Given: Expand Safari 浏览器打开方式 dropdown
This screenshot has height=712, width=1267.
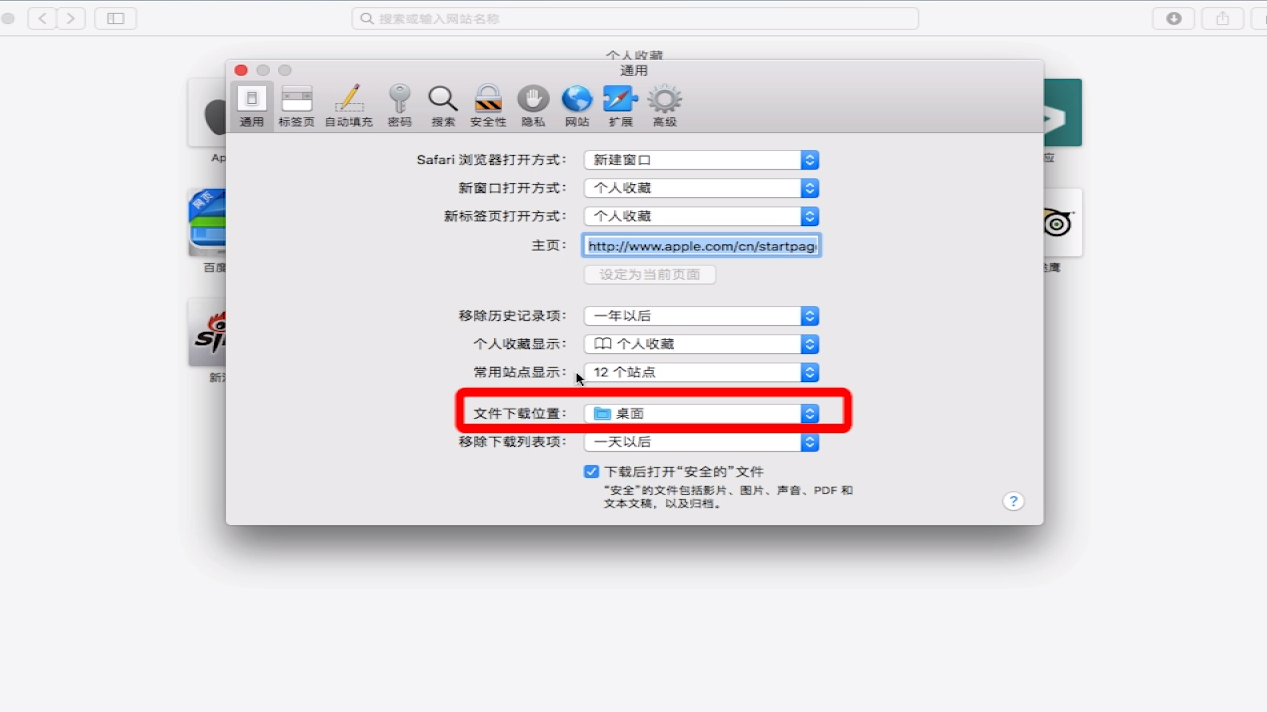Looking at the screenshot, I should coord(701,160).
